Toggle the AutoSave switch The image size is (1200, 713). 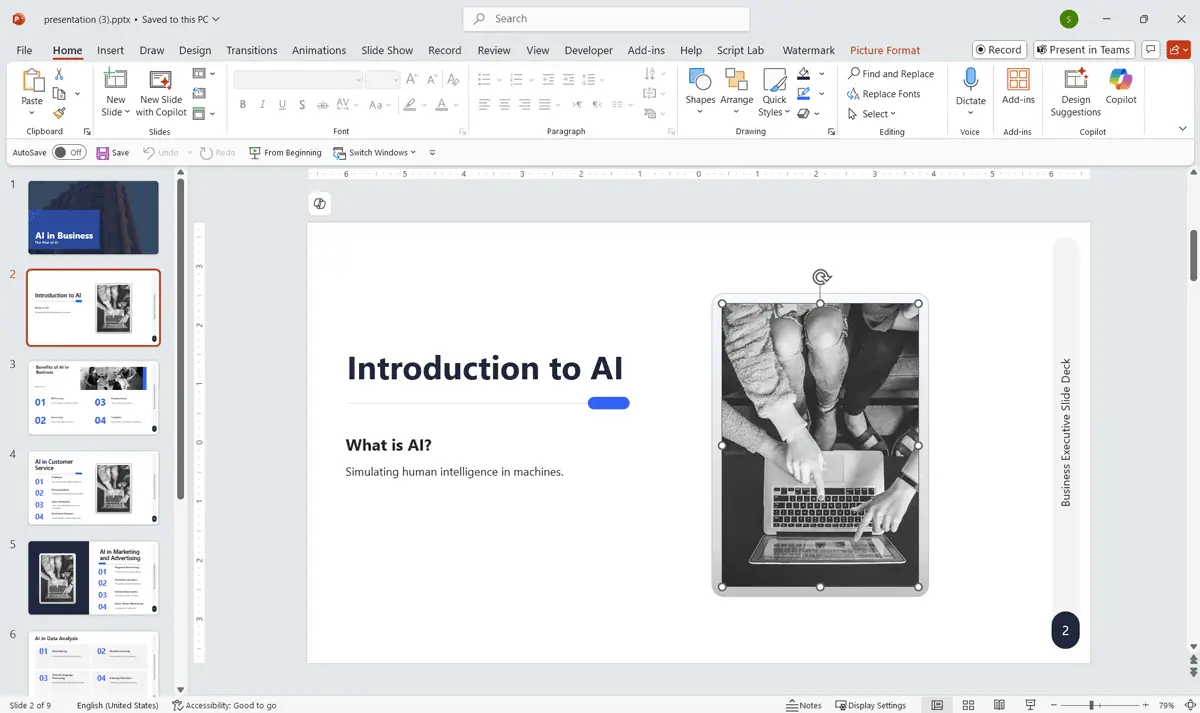(69, 152)
